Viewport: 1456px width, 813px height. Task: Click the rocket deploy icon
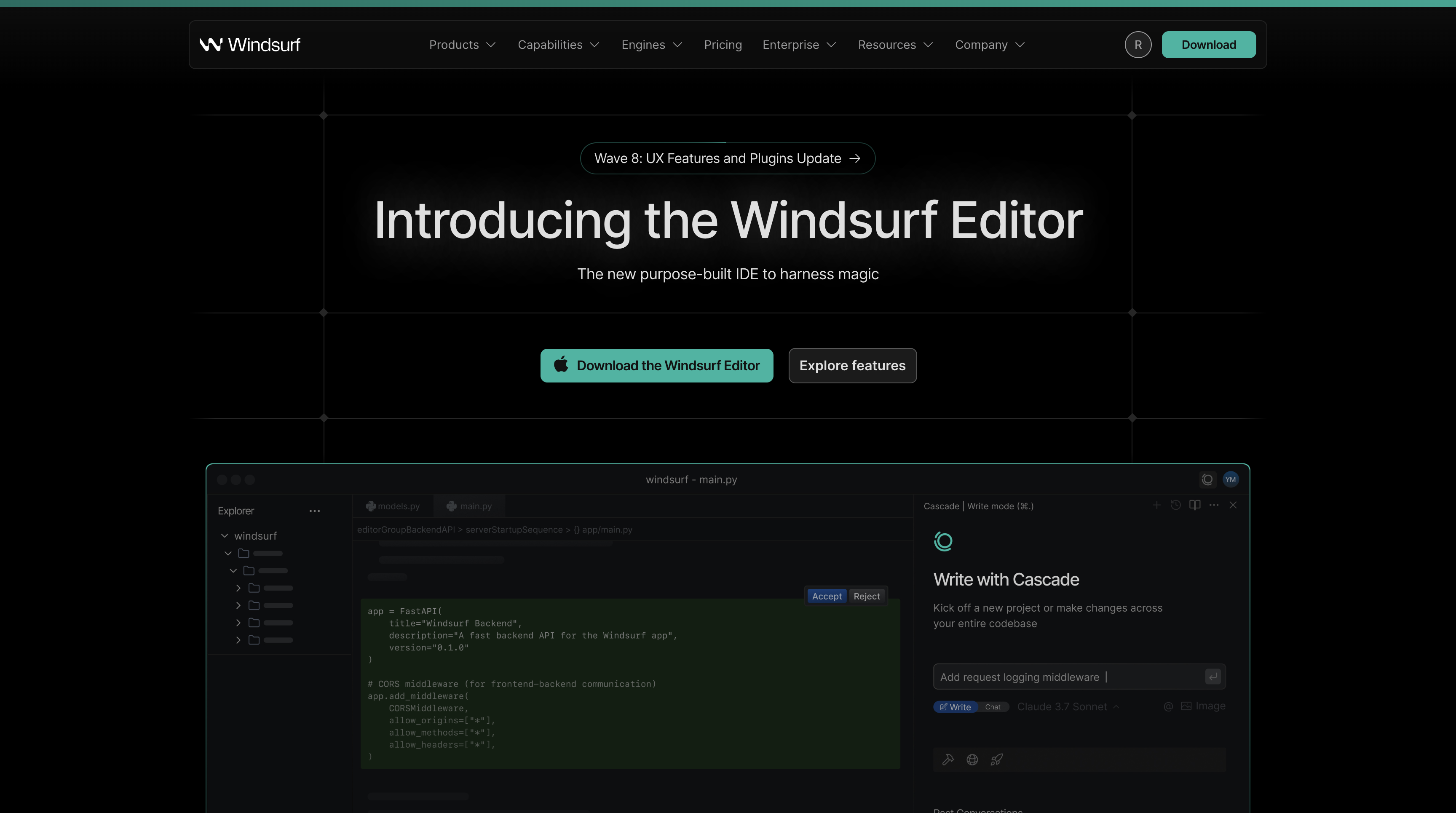996,760
